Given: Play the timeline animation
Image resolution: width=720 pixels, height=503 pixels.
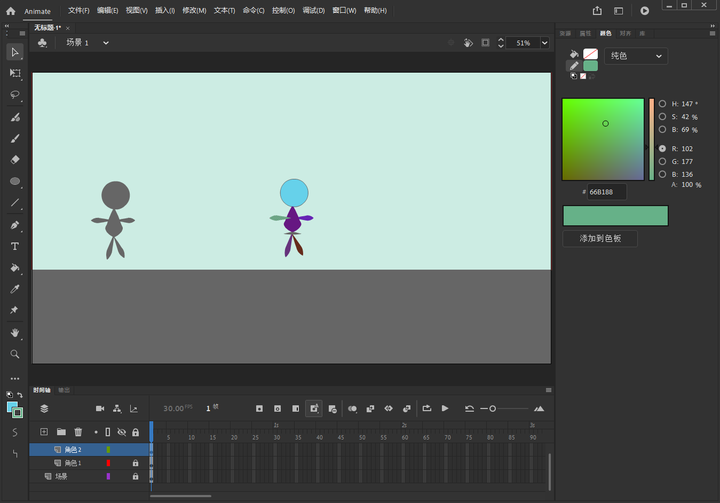Looking at the screenshot, I should (444, 408).
